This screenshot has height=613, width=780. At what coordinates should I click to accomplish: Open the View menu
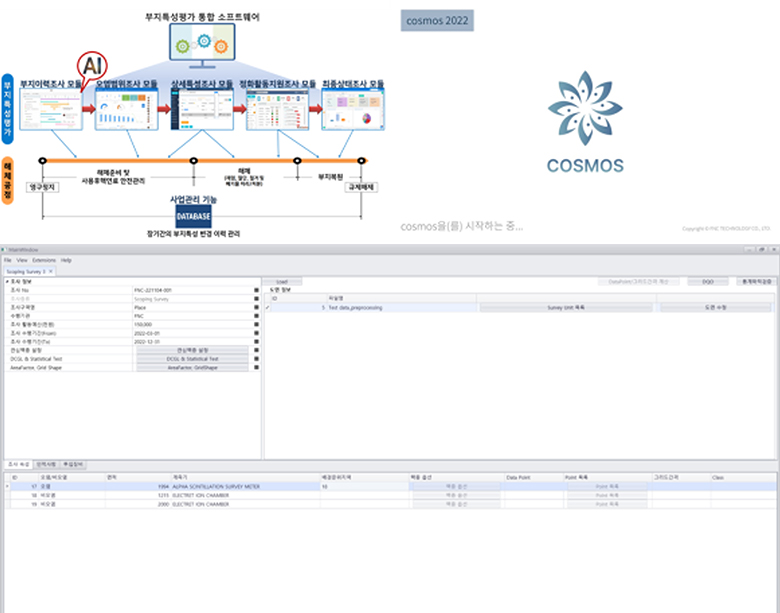(22, 260)
